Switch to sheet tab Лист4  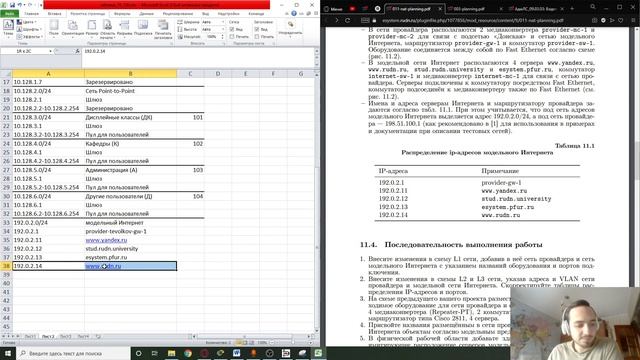pos(83,336)
